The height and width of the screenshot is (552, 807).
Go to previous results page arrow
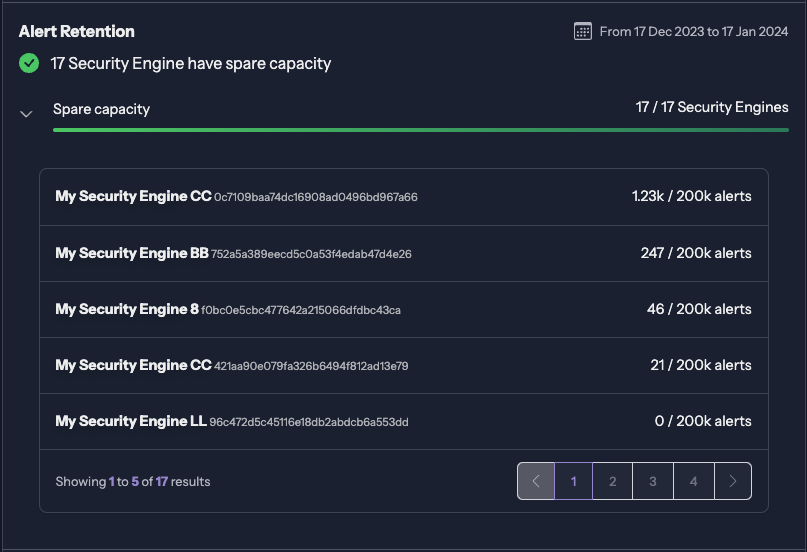tap(536, 481)
